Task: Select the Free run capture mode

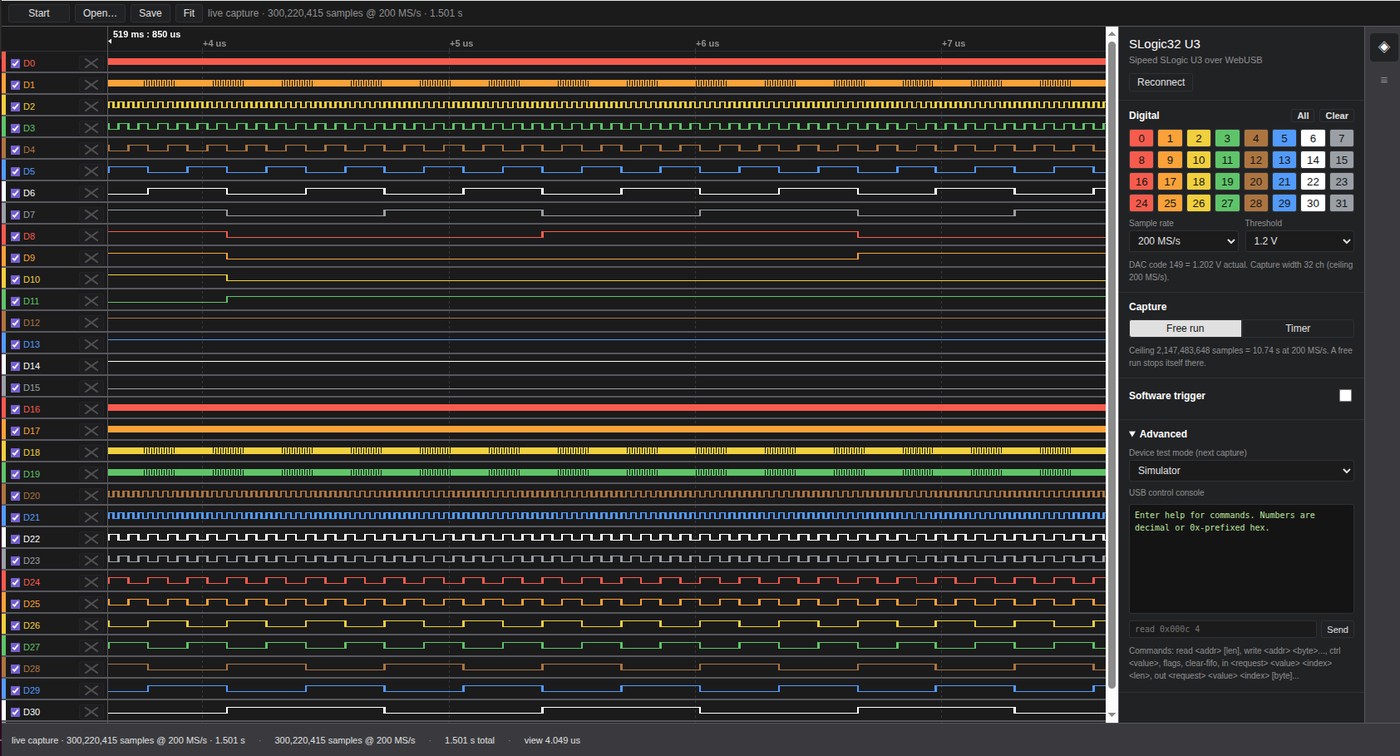Action: [1185, 328]
